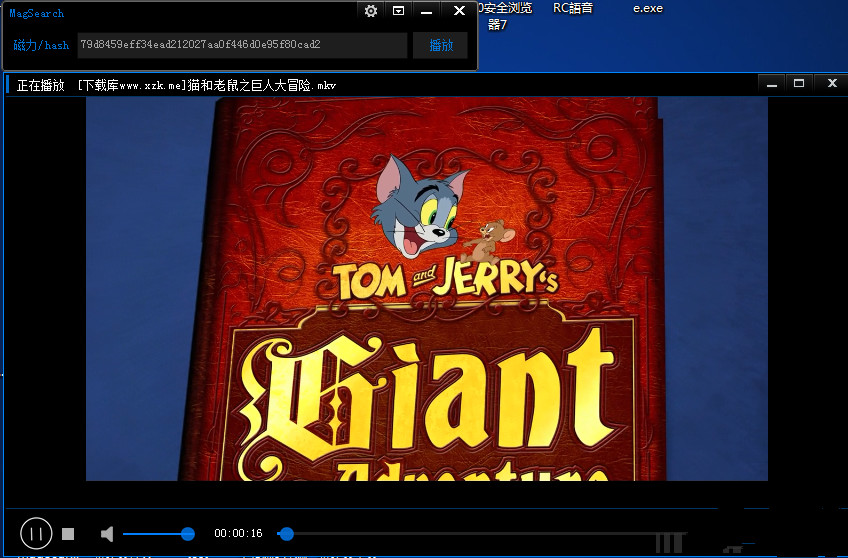Viewport: 848px width, 558px height.
Task: Maximize the video player window
Action: coord(799,84)
